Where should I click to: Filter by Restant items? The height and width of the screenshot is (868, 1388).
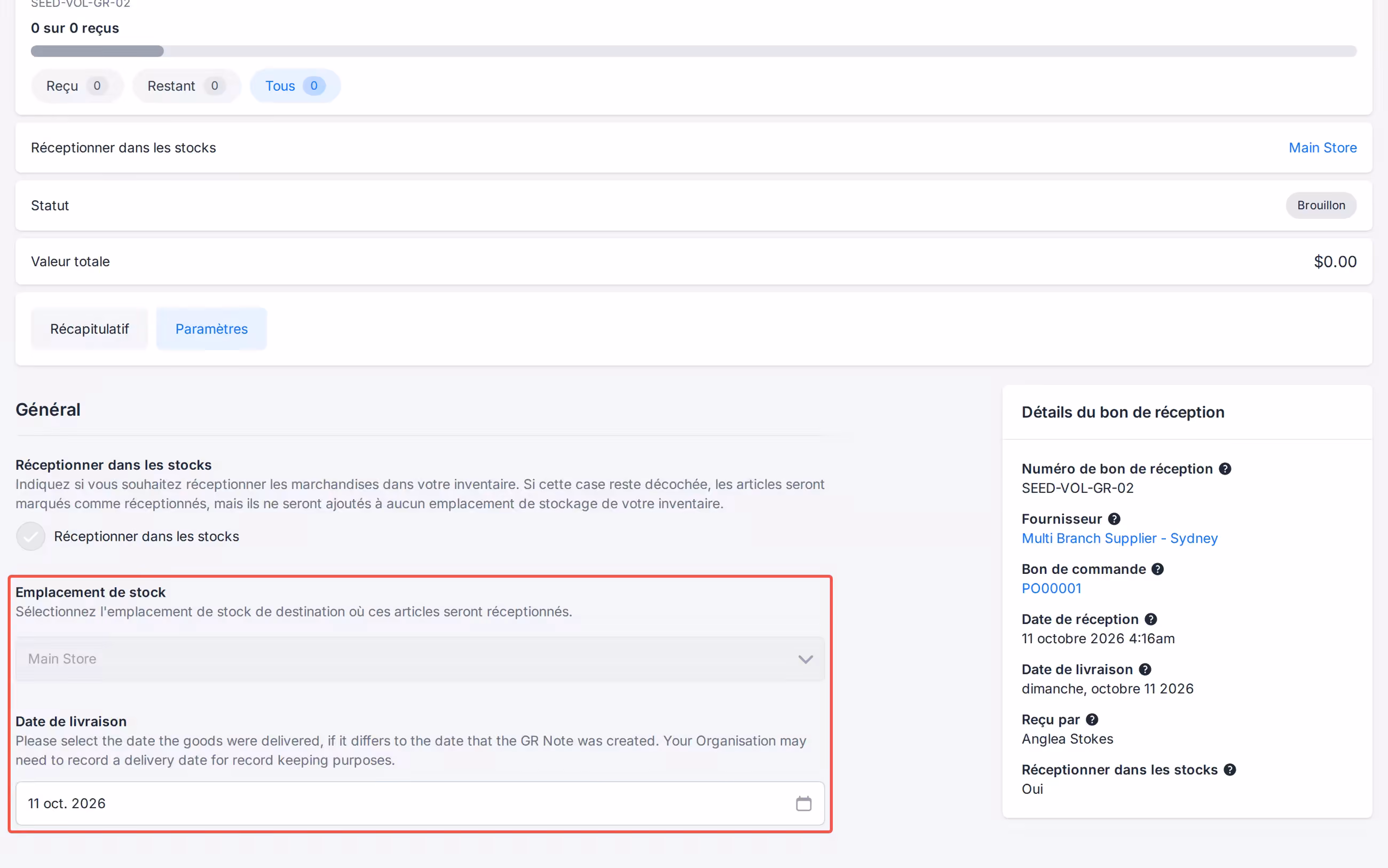pos(186,86)
